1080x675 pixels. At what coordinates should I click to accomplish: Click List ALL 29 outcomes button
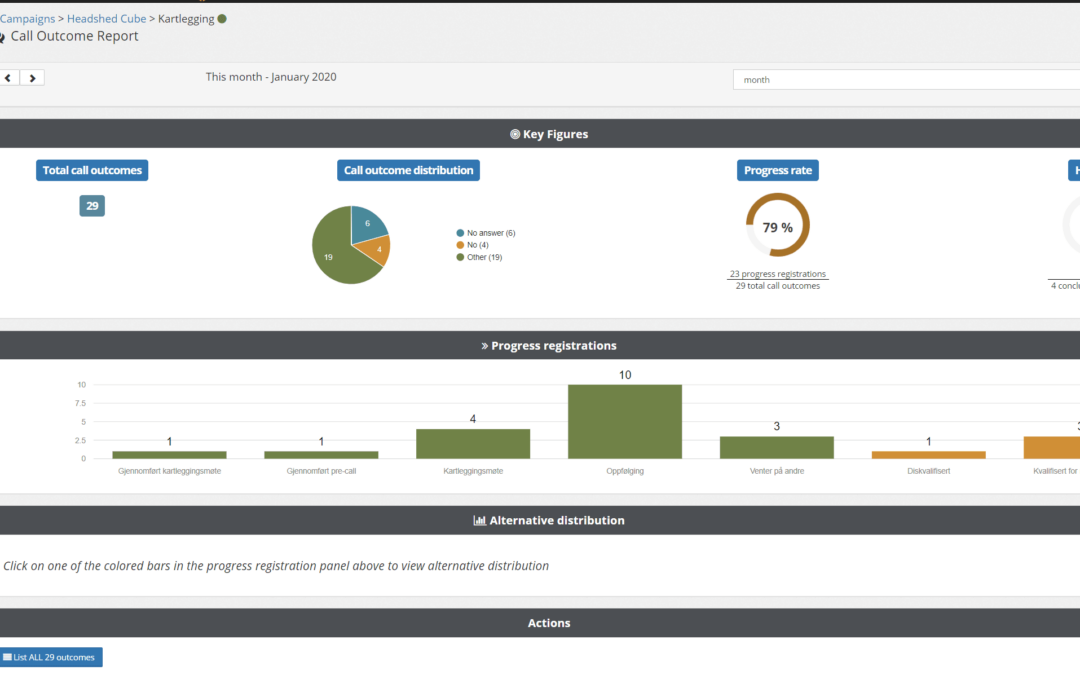(x=51, y=657)
